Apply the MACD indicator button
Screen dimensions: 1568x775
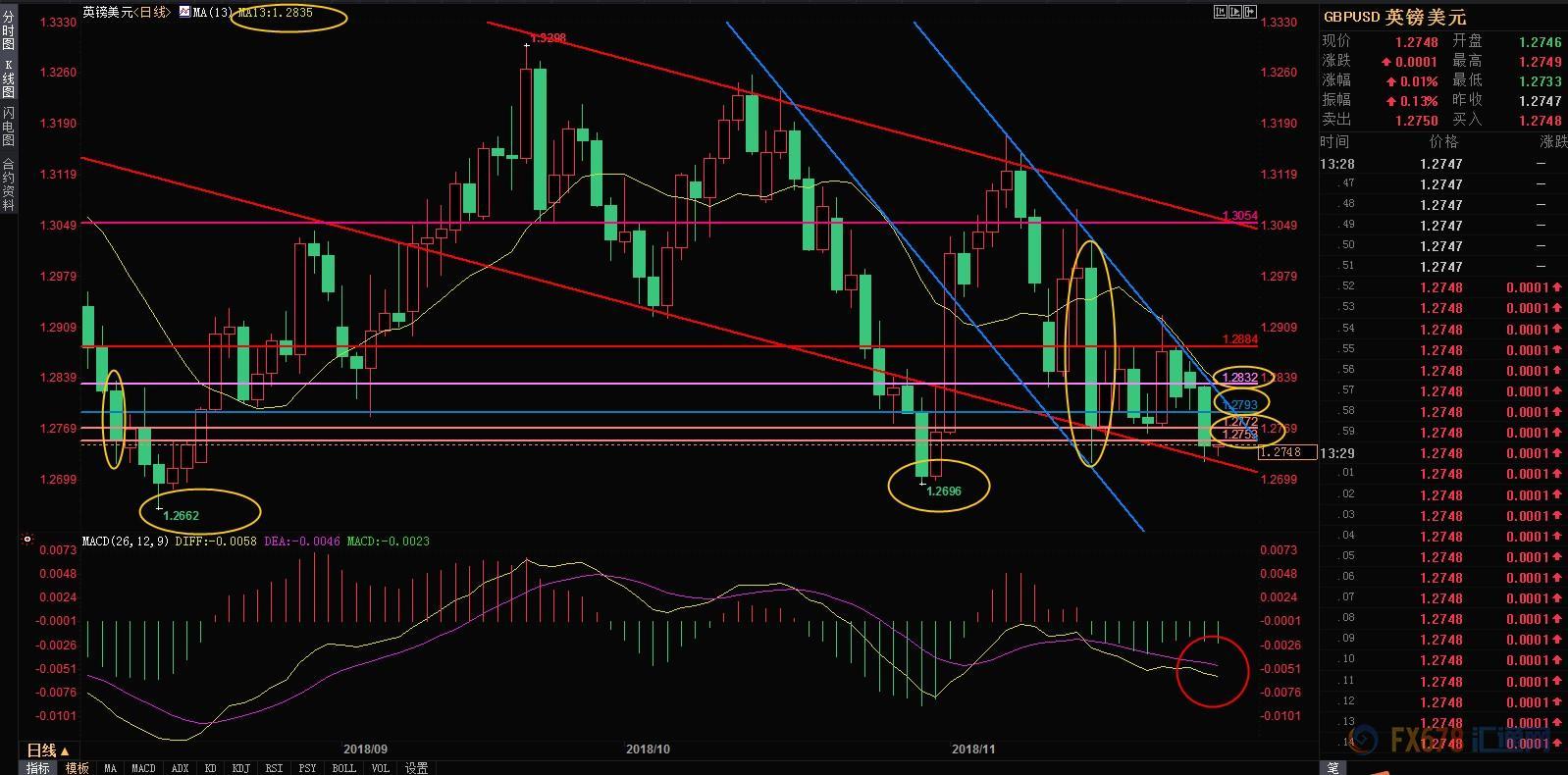pyautogui.click(x=143, y=768)
